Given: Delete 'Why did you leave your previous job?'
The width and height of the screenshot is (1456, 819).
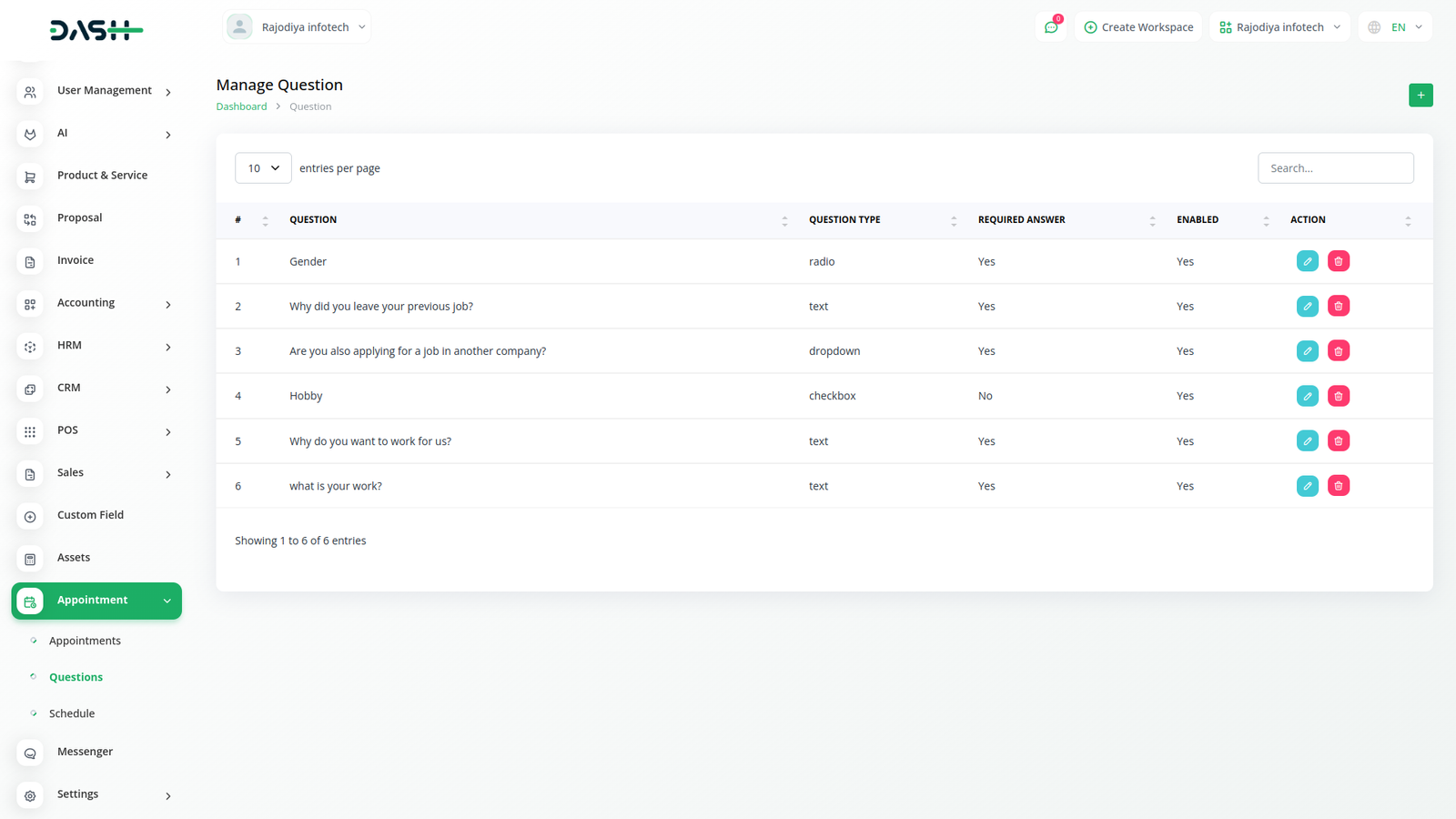Looking at the screenshot, I should click(x=1338, y=307).
